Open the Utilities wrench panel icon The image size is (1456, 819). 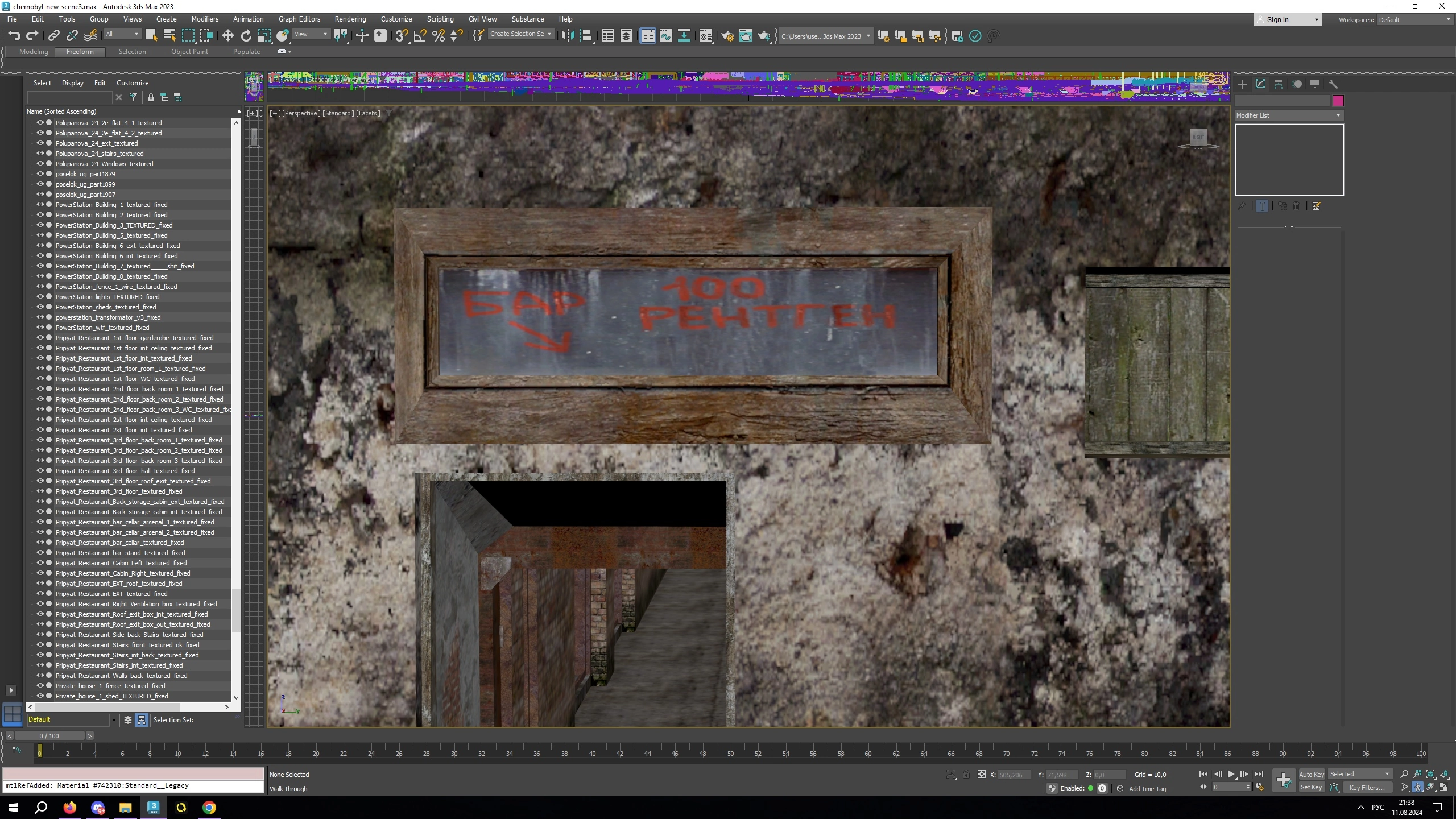pyautogui.click(x=1333, y=84)
